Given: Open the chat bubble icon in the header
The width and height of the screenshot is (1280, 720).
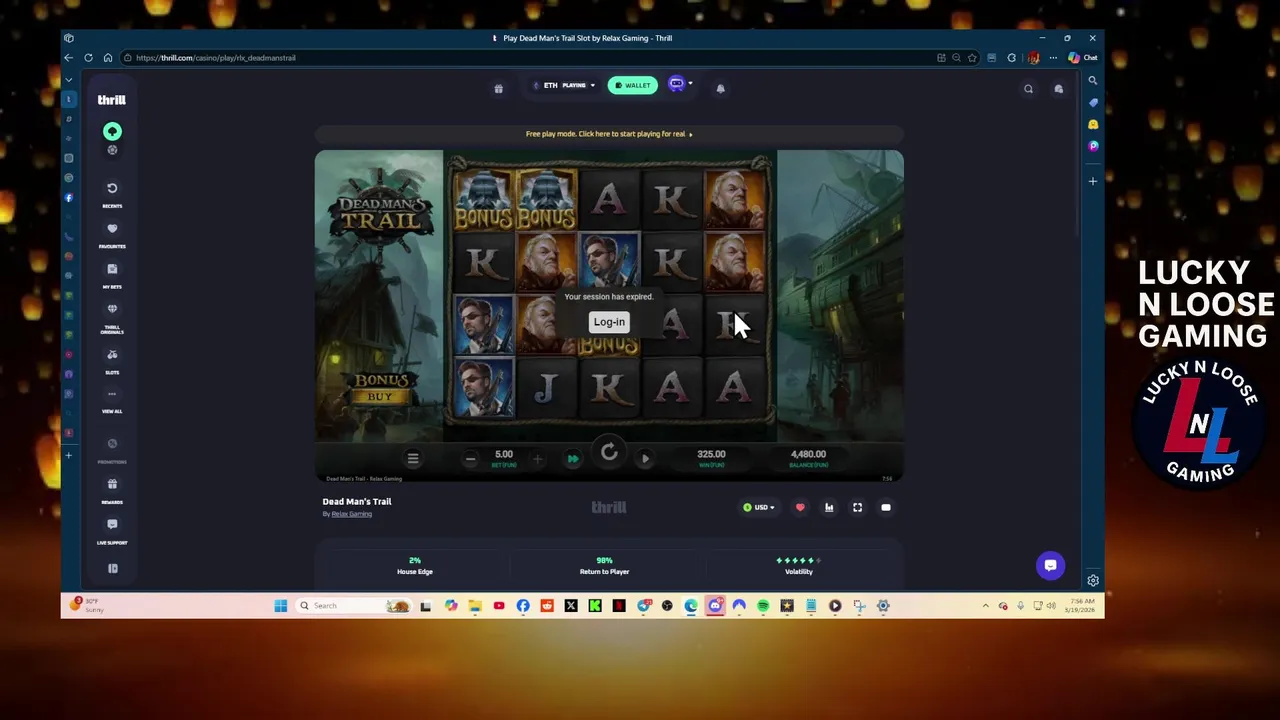Looking at the screenshot, I should pos(1059,89).
